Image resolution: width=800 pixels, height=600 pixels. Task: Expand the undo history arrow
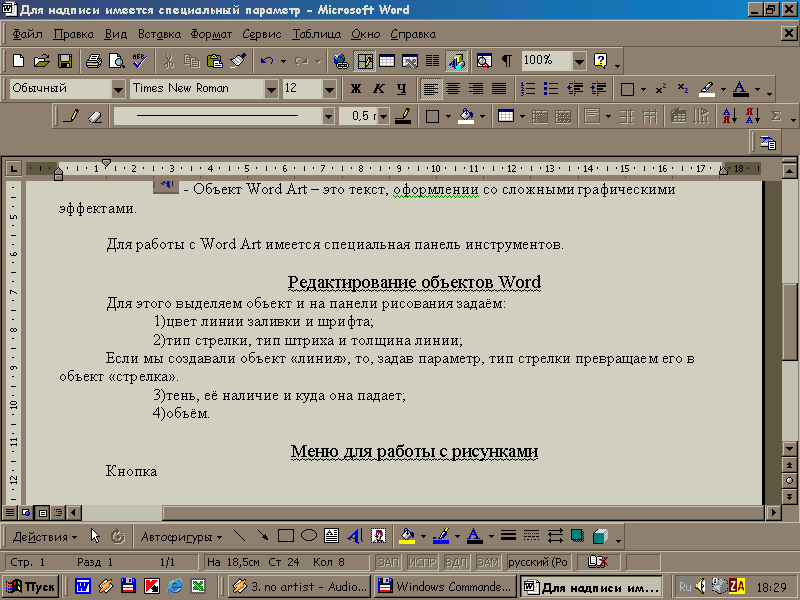pyautogui.click(x=283, y=62)
